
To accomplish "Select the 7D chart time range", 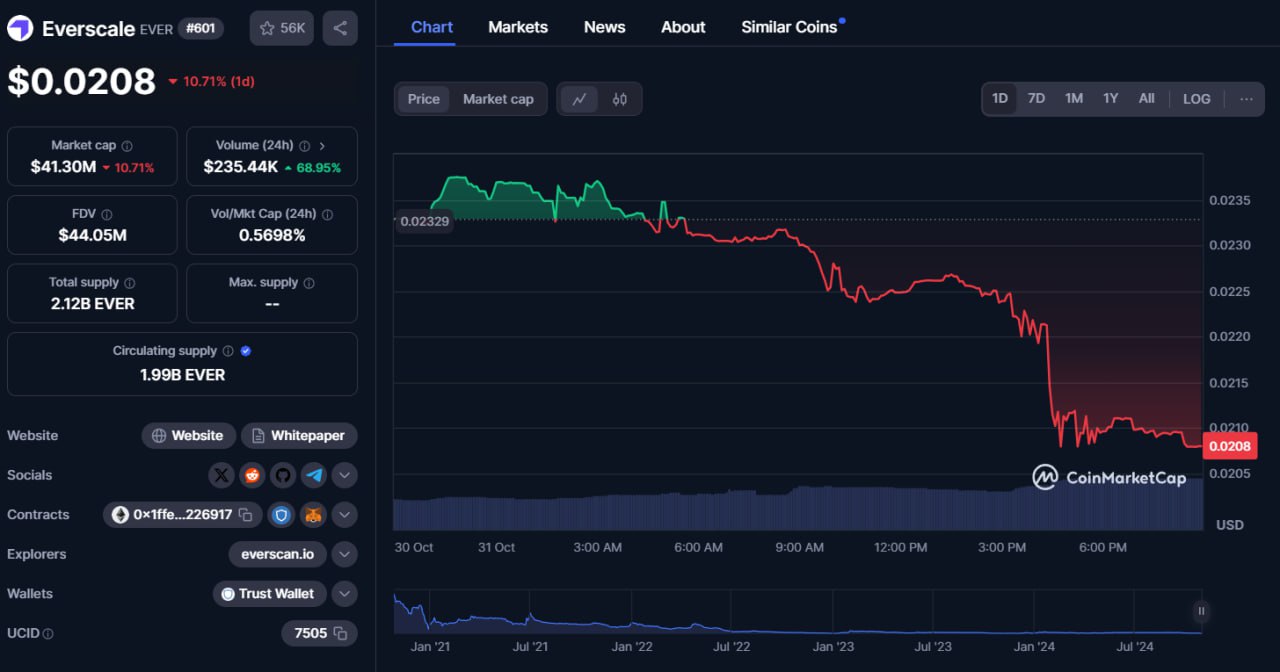I will tap(1036, 98).
